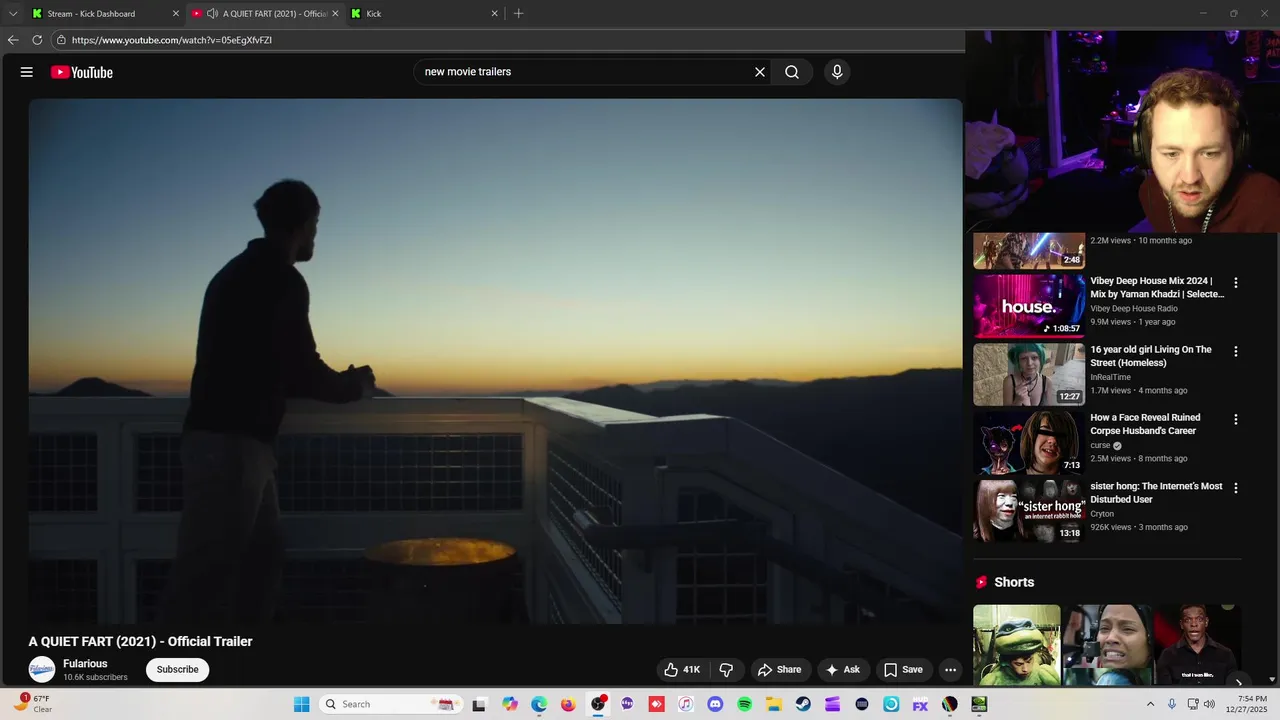This screenshot has height=720, width=1280.
Task: View site info lock icon in address bar
Action: point(61,40)
